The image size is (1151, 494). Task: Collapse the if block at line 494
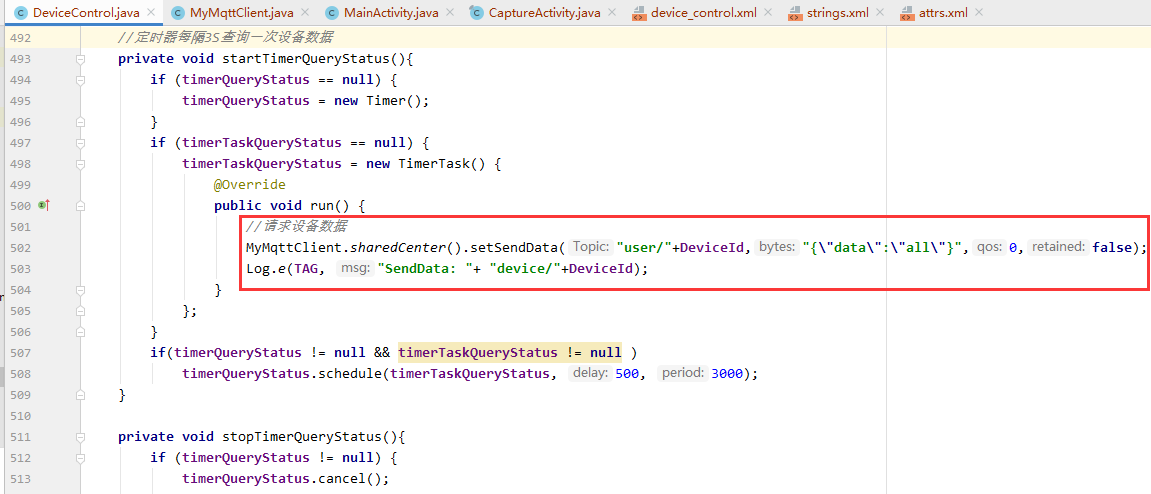(x=80, y=79)
